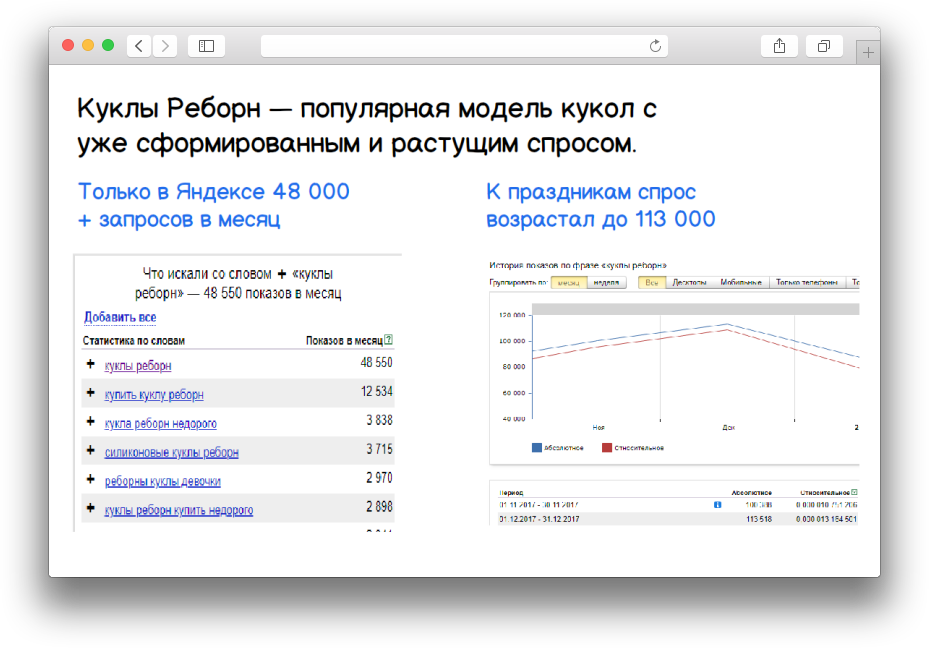Go back with the browser back arrow
This screenshot has width=929, height=648.
point(139,46)
